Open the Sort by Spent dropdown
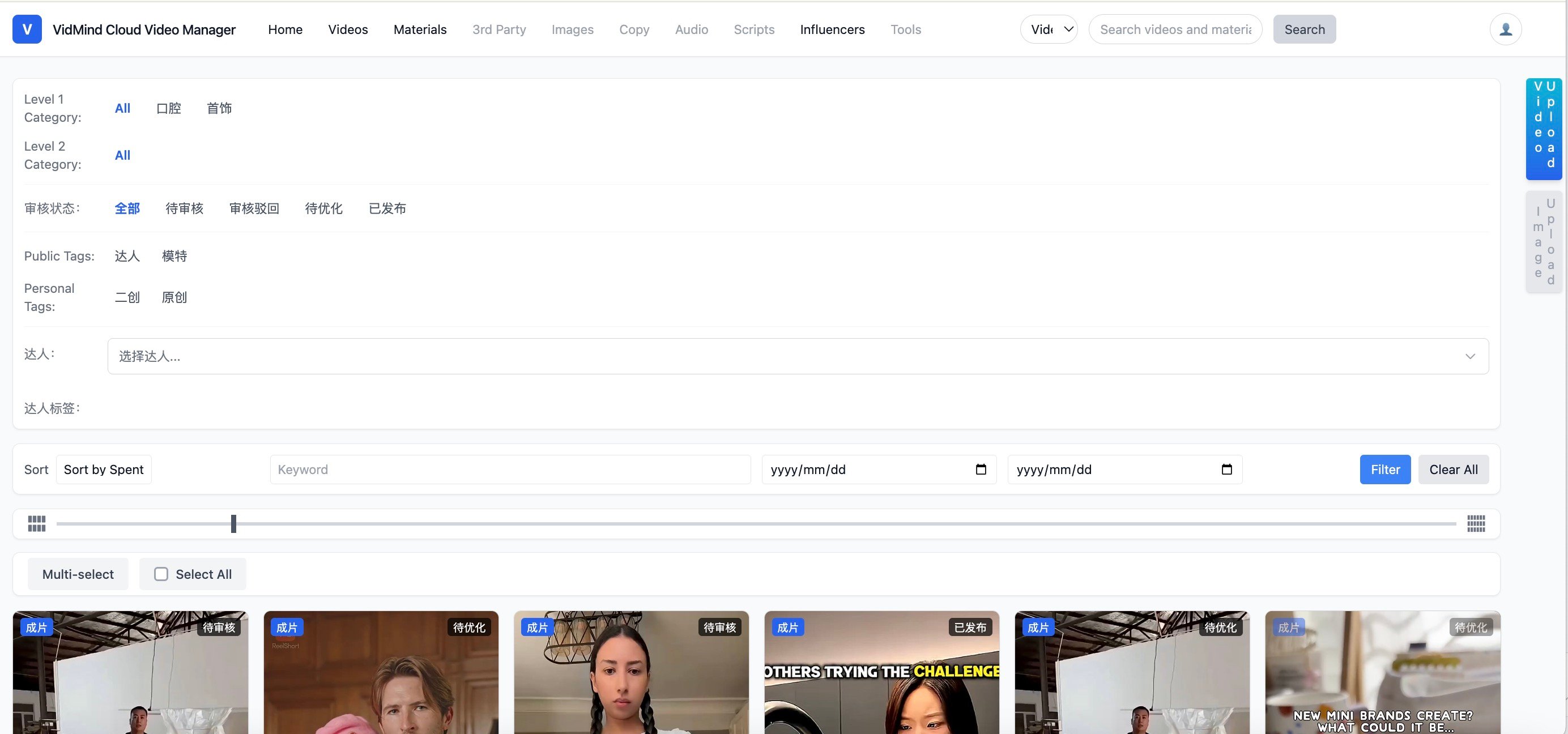The height and width of the screenshot is (734, 1568). 104,470
